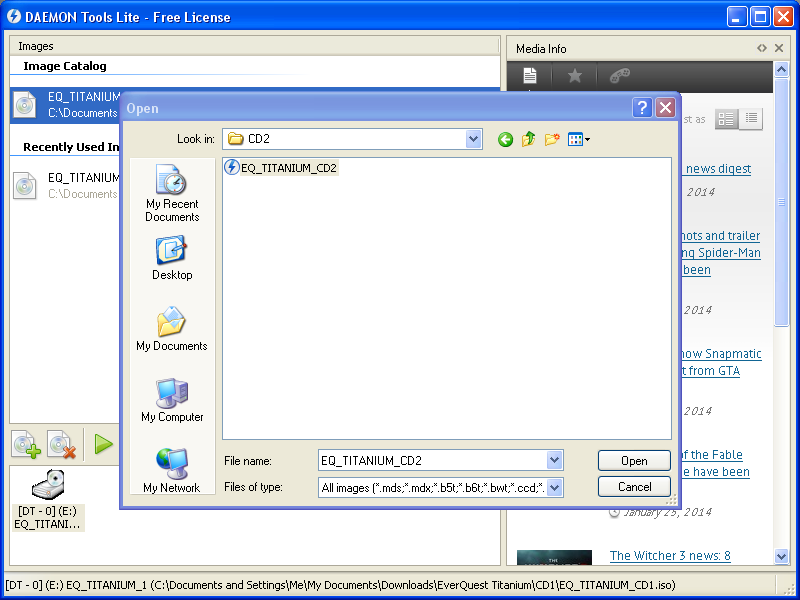Open the Look in folder dropdown

[474, 139]
